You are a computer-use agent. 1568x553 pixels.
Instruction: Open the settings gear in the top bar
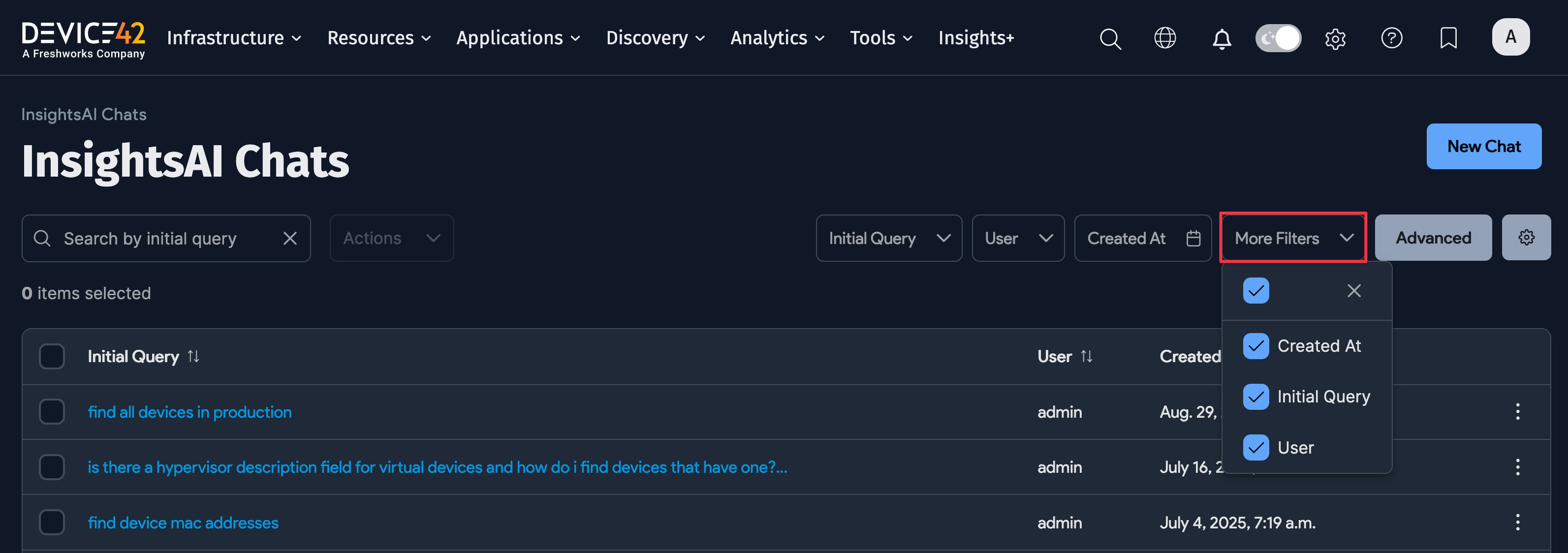pos(1336,38)
